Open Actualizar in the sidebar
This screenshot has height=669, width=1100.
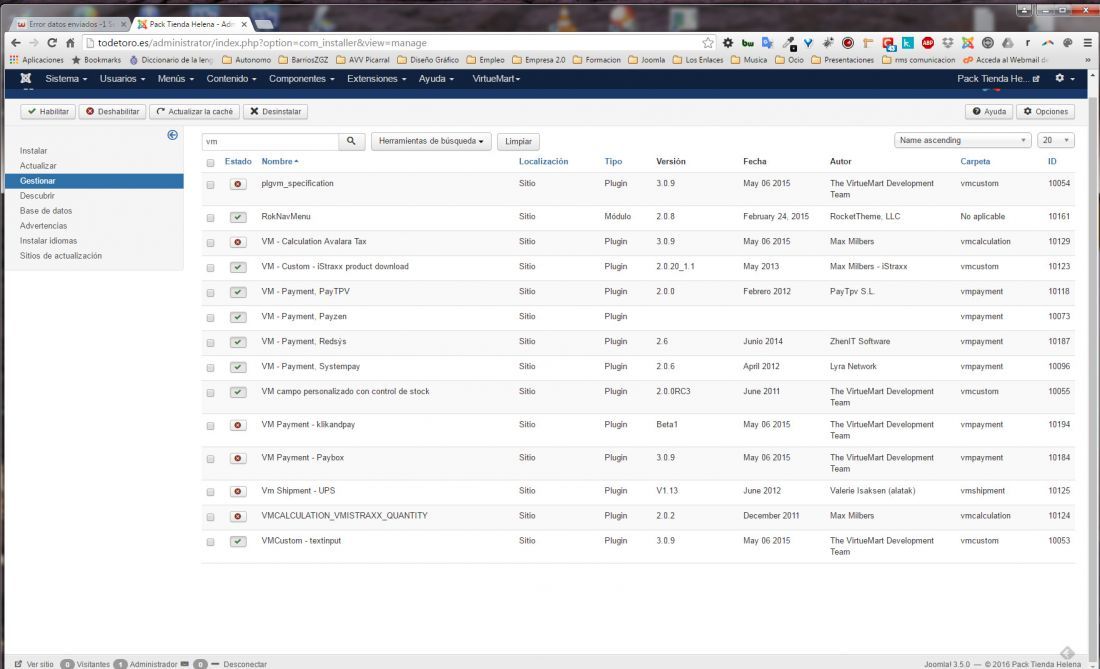click(38, 165)
